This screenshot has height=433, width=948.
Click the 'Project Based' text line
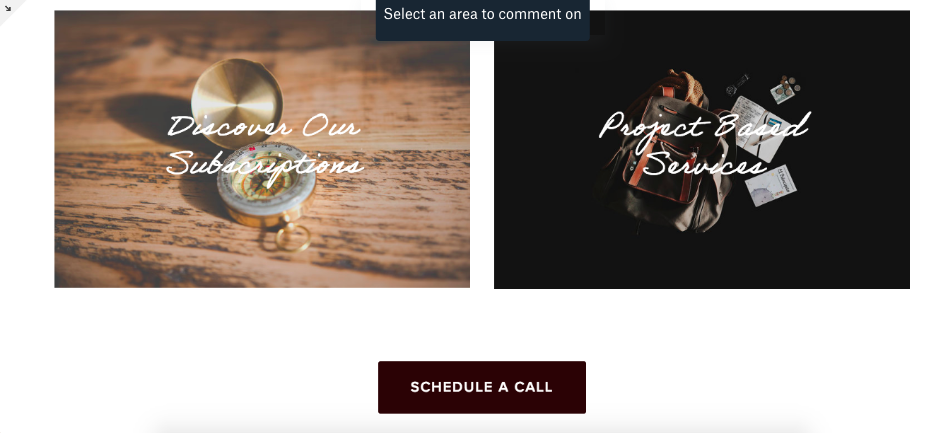click(704, 128)
